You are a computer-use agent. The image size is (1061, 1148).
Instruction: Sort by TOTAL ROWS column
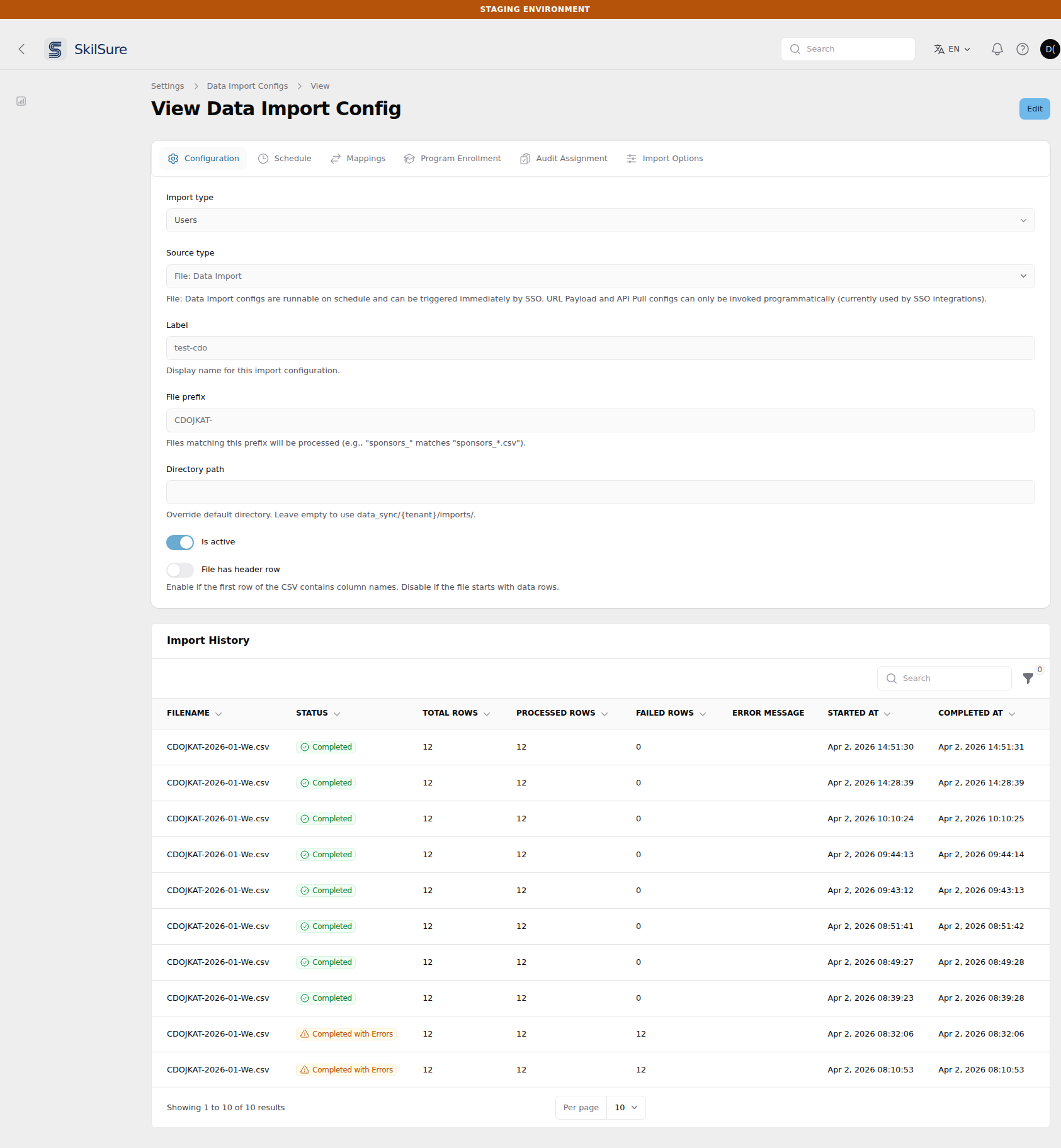coord(456,713)
